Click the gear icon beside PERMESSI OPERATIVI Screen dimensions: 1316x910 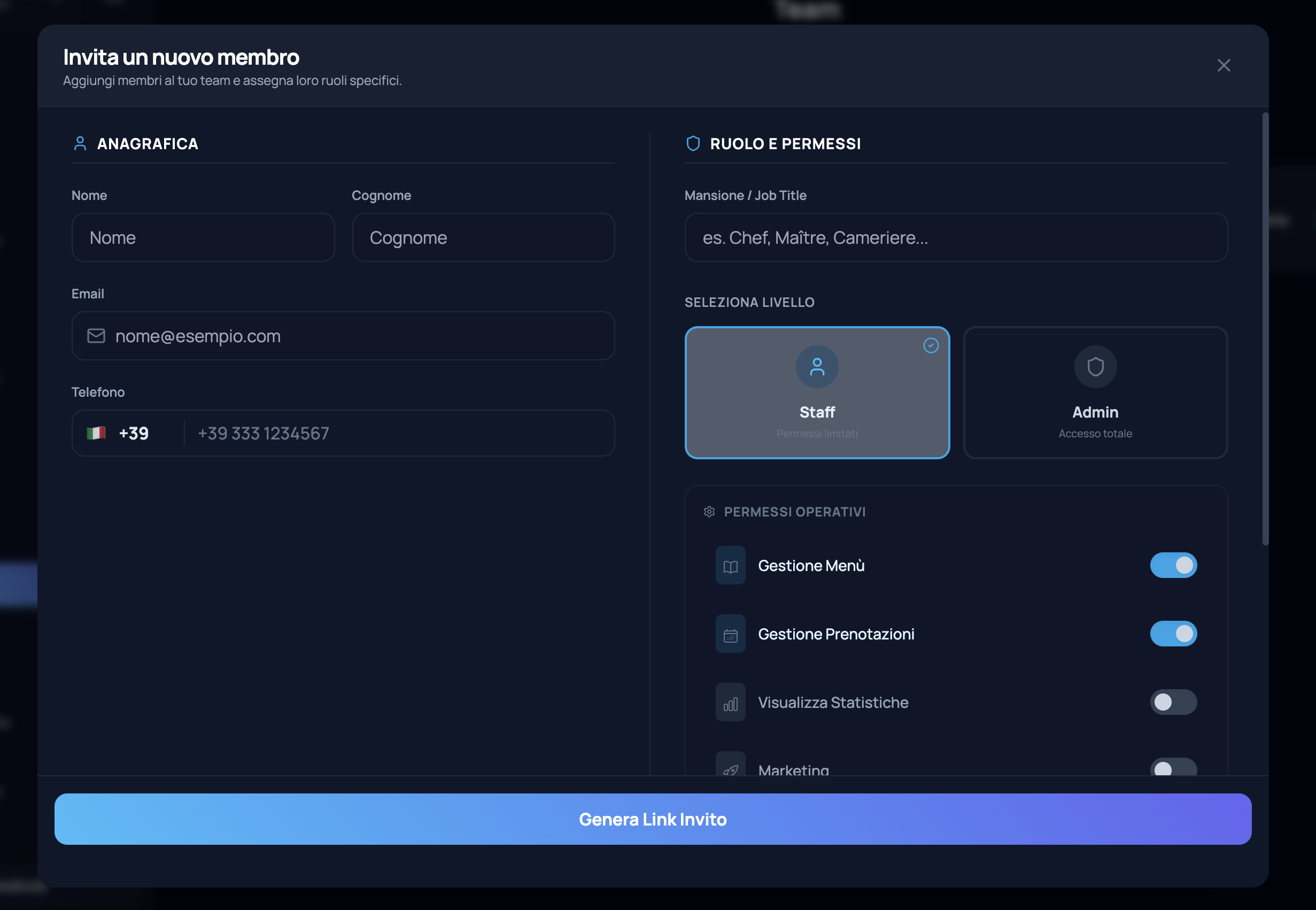point(709,512)
